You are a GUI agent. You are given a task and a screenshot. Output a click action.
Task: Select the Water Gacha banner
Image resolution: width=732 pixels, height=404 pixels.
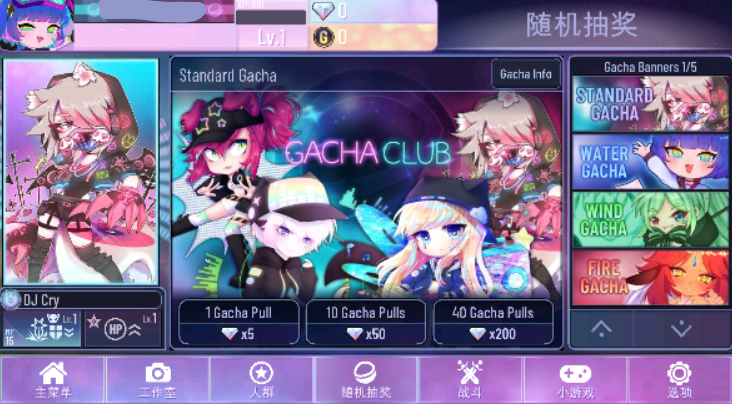tap(650, 162)
